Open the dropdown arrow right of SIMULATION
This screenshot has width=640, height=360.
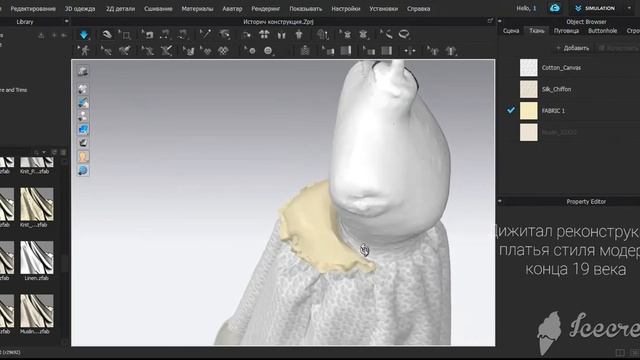(x=629, y=8)
